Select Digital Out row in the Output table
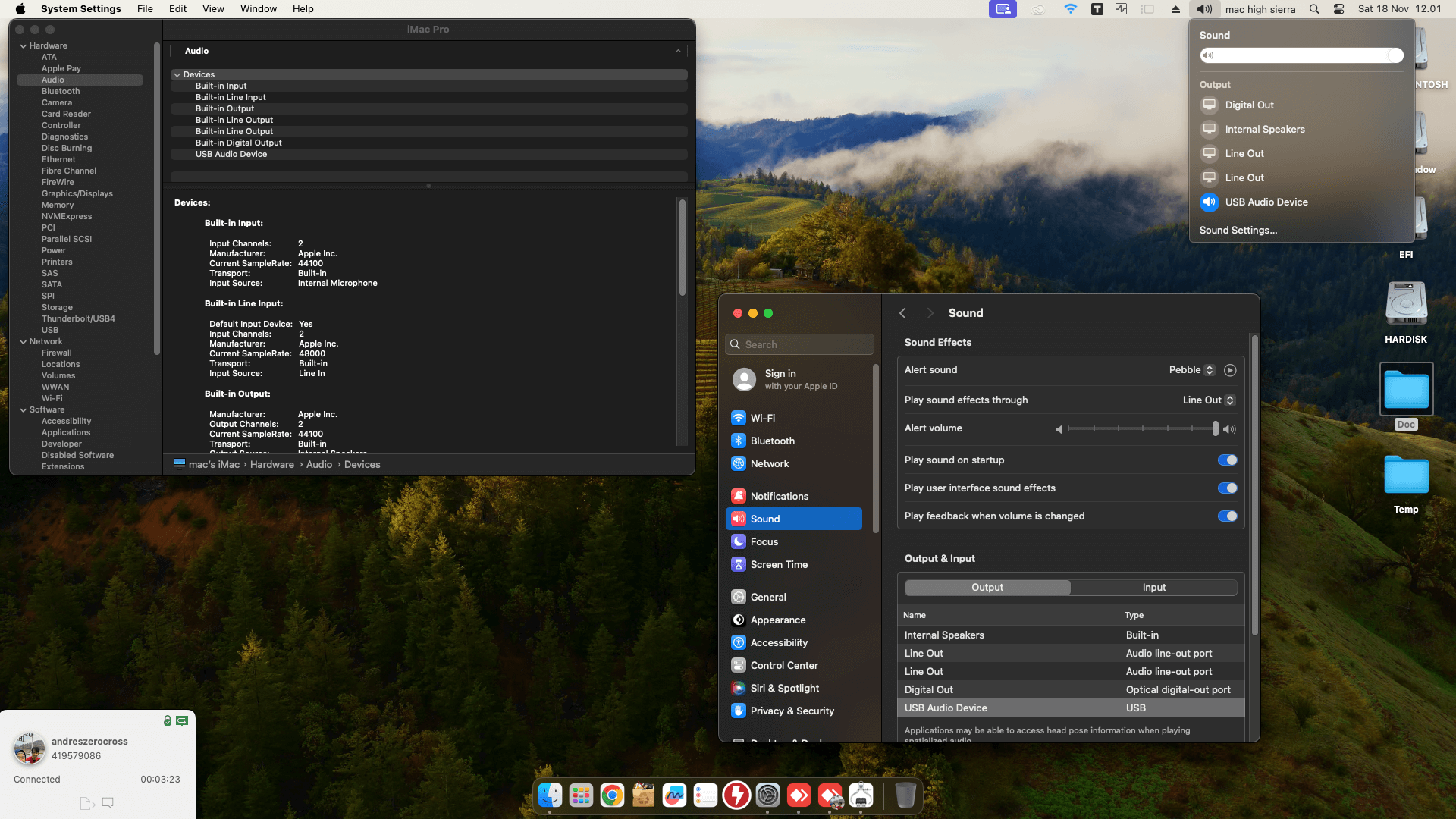1456x819 pixels. coord(1071,690)
